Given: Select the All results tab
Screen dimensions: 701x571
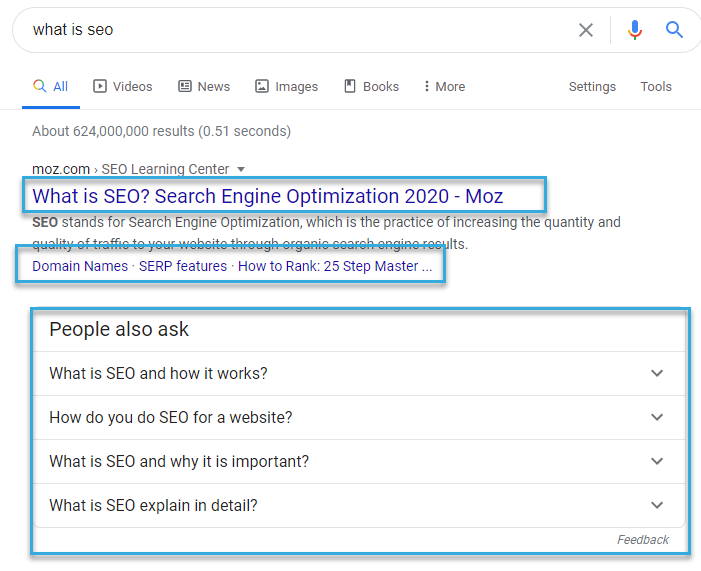Looking at the screenshot, I should point(51,87).
